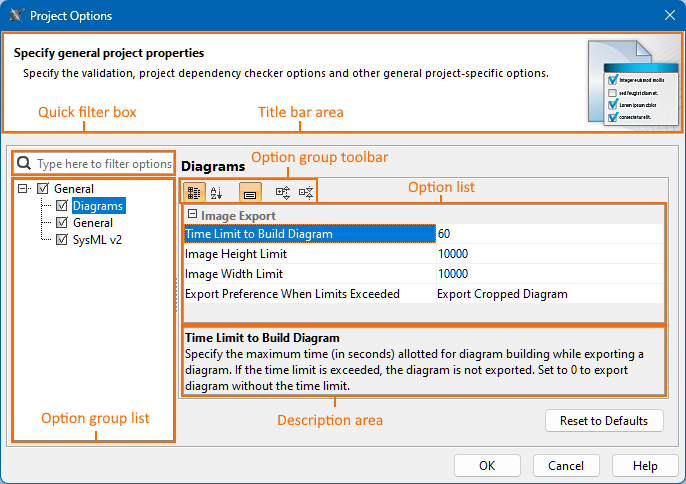Screen dimensions: 686x484
Task: Click the Collapse all toolbar icon
Action: [306, 193]
